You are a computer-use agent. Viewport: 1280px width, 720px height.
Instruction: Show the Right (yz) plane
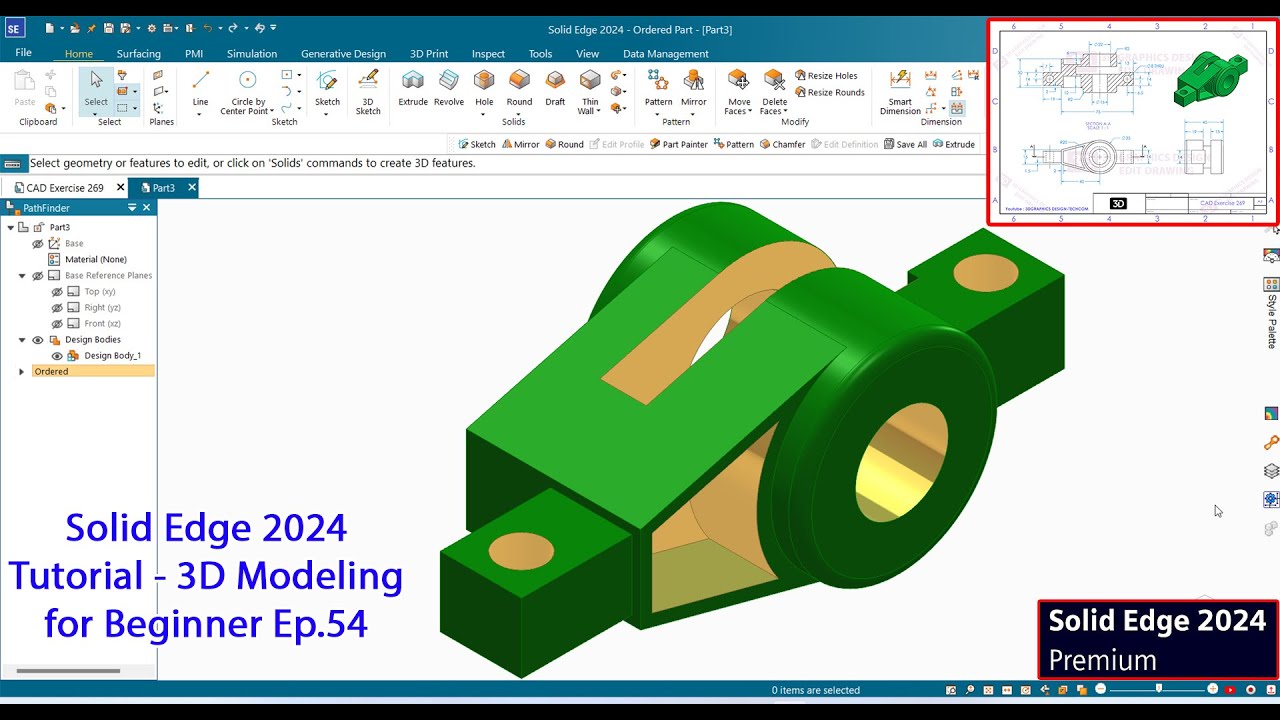57,307
